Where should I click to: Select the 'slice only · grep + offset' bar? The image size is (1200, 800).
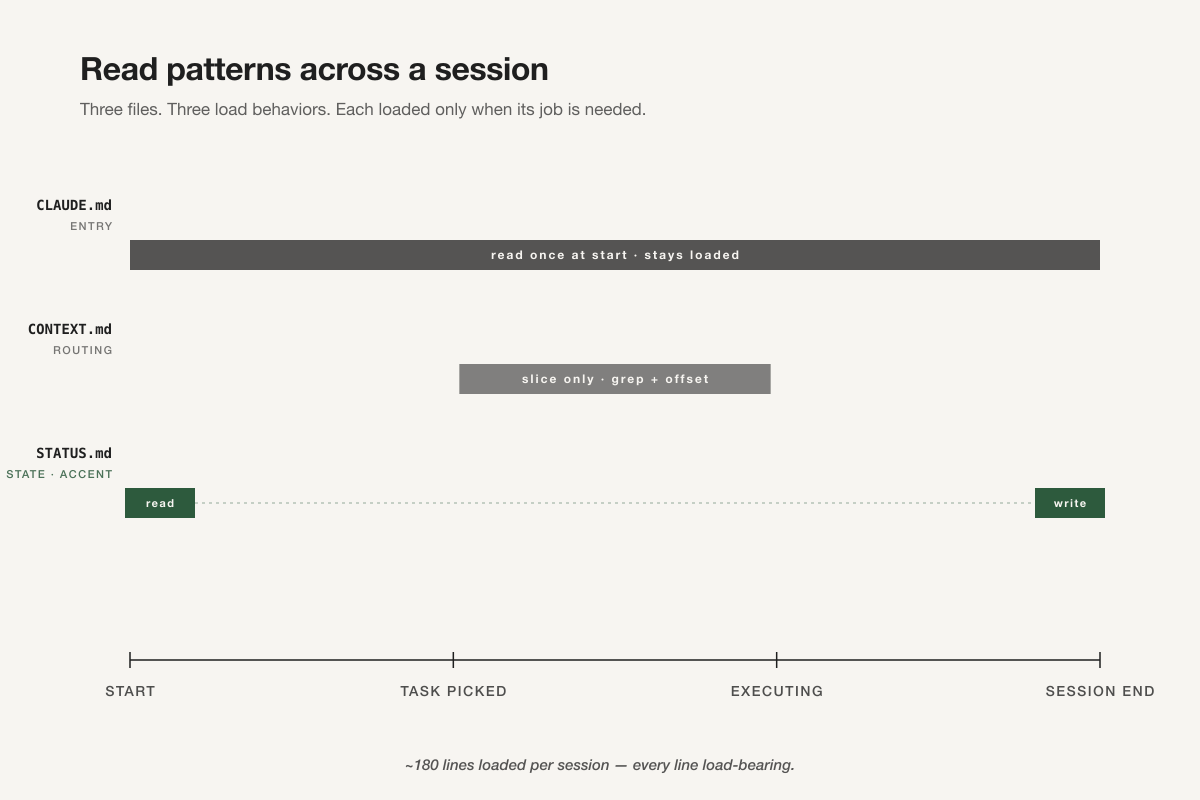[x=615, y=379]
